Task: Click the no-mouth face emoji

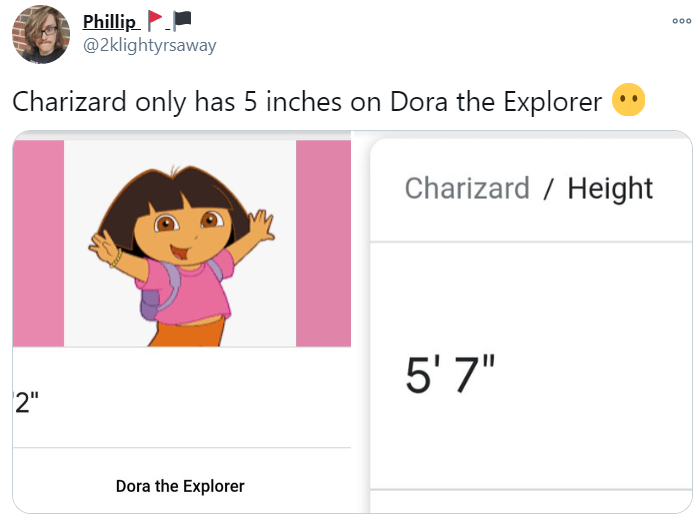Action: point(630,101)
